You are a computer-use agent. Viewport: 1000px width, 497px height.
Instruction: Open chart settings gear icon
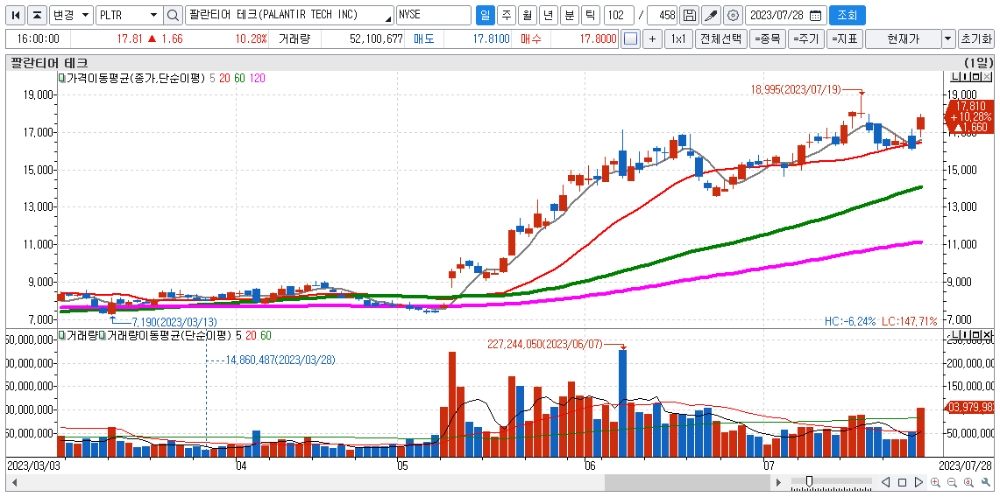pos(733,15)
